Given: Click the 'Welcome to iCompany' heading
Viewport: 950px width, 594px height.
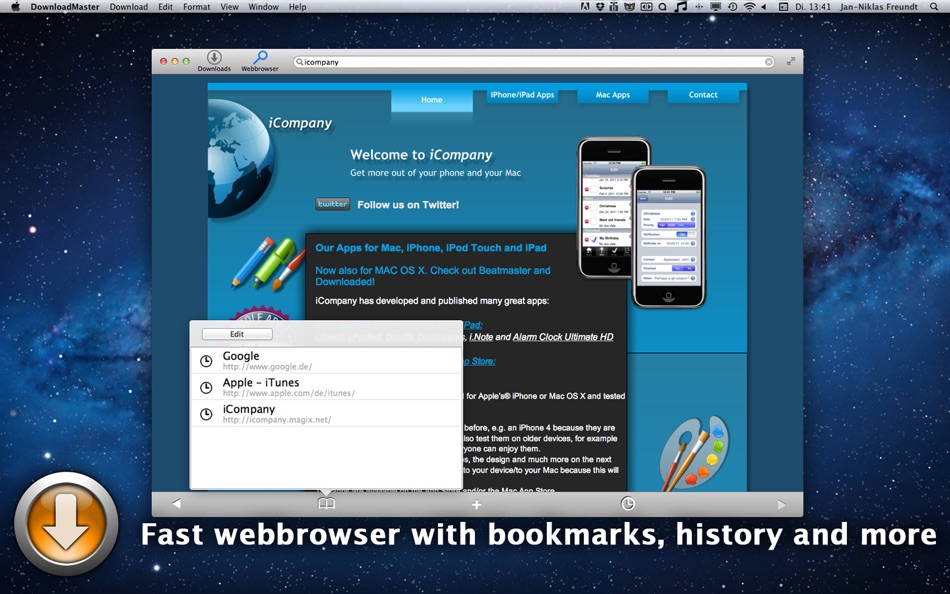Looking at the screenshot, I should click(x=421, y=155).
